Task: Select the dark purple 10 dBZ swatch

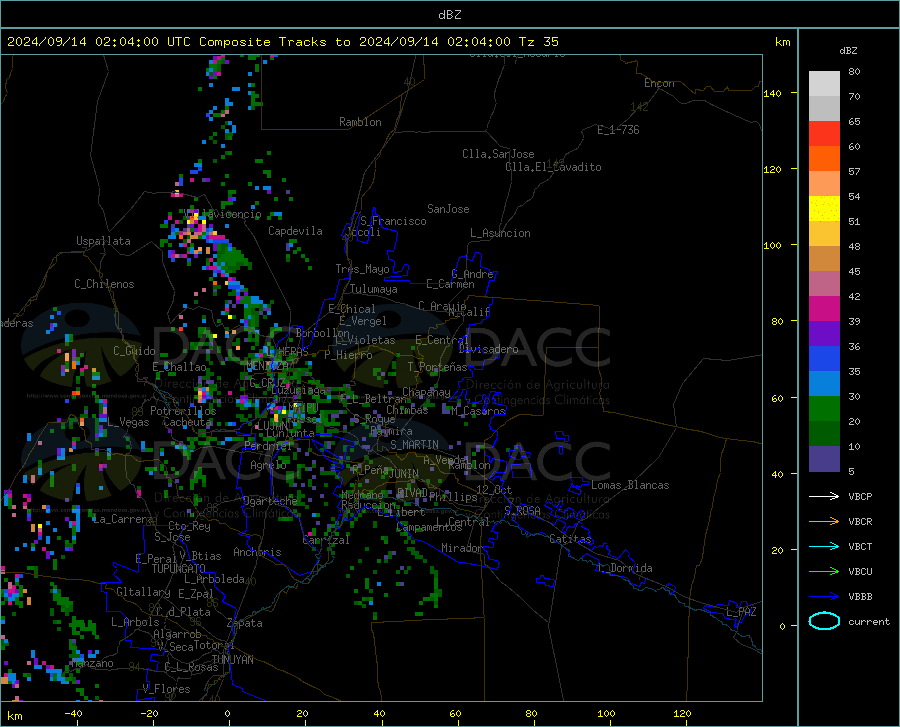Action: [824, 458]
